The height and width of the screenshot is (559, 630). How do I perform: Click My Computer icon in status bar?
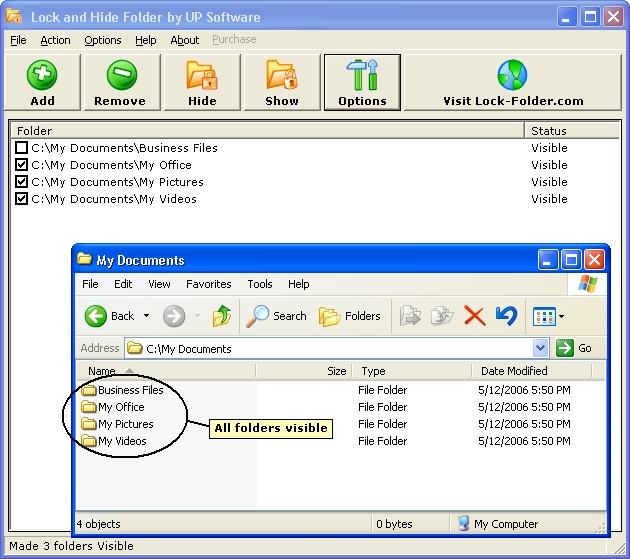tap(464, 523)
